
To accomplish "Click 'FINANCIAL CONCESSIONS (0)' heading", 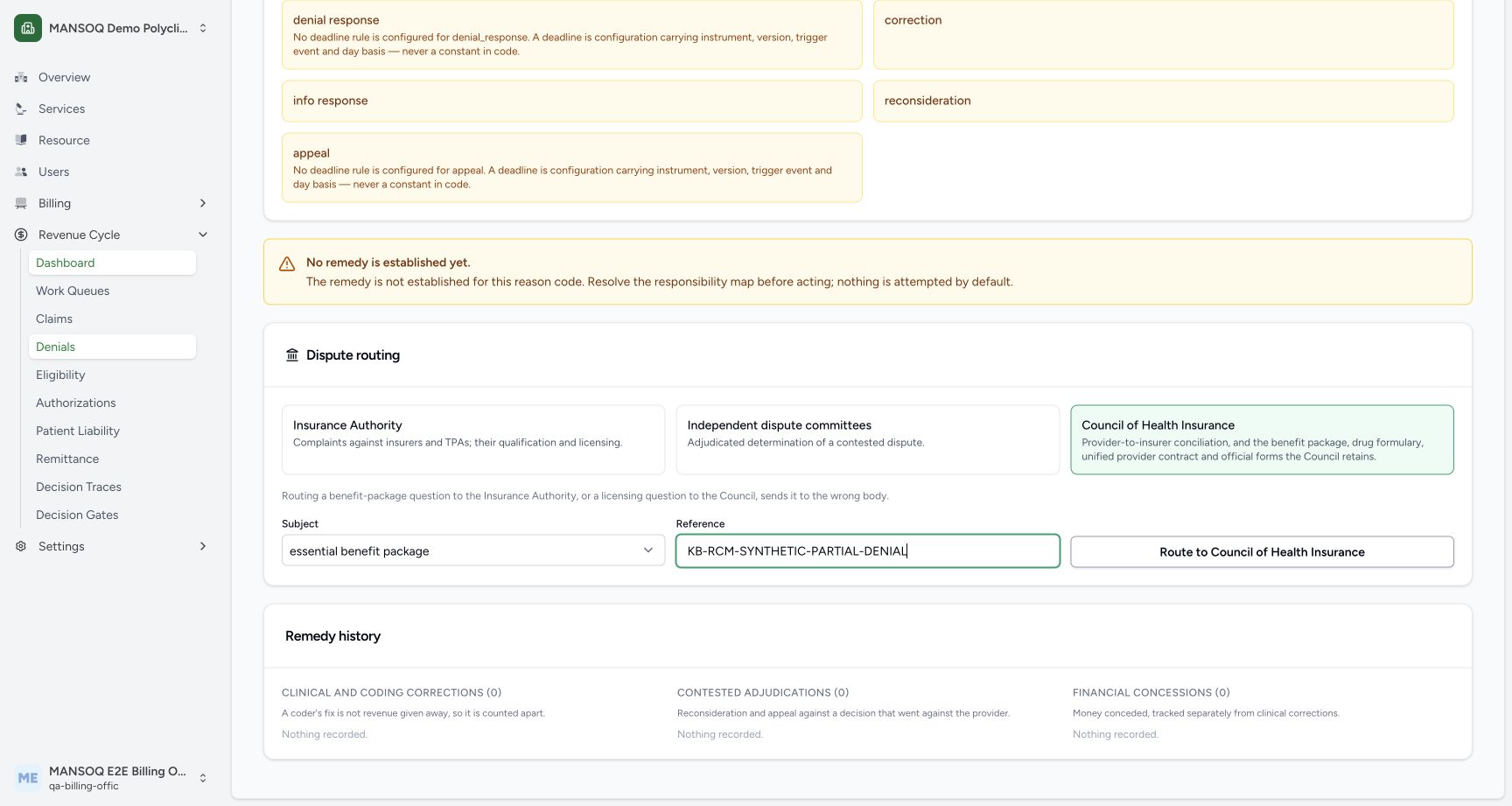I will (1151, 692).
